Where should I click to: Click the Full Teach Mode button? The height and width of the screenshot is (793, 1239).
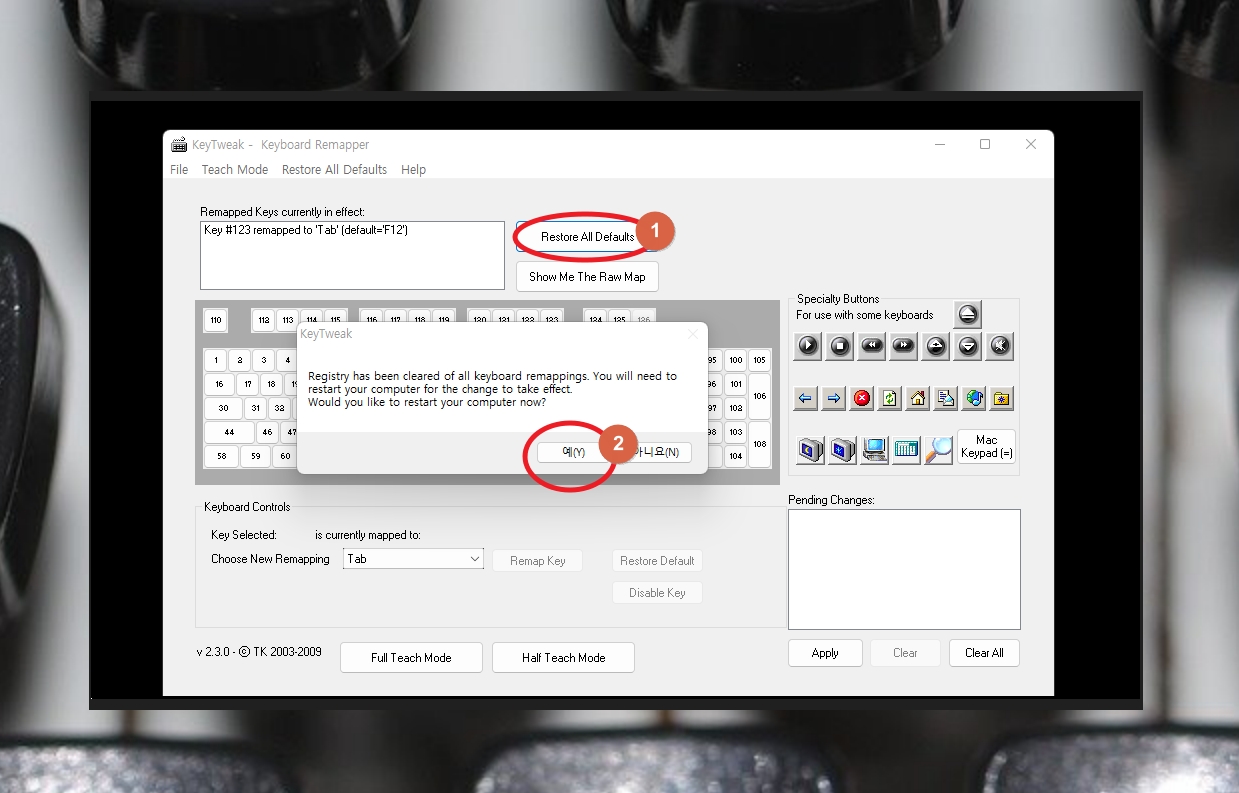(411, 658)
